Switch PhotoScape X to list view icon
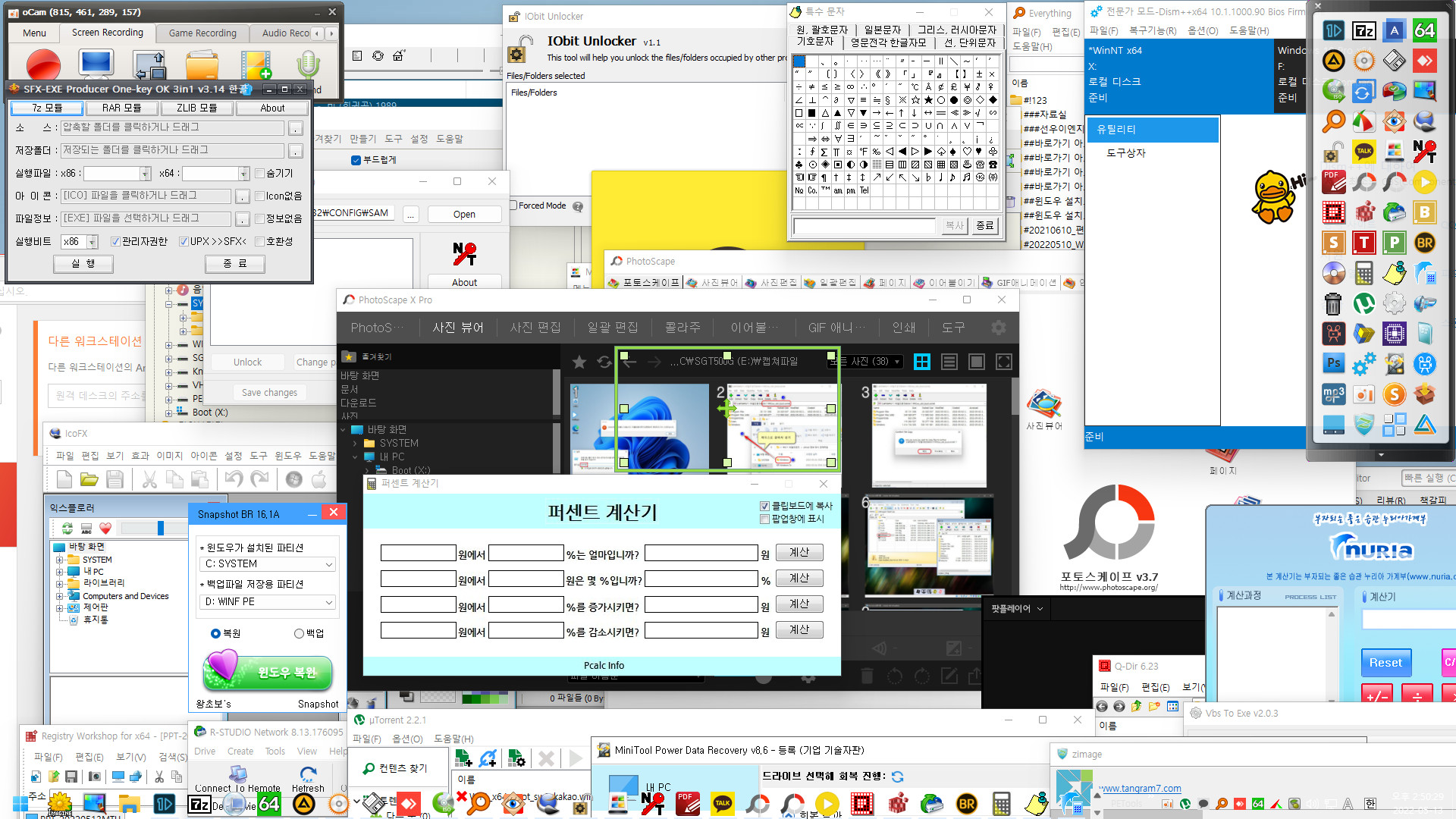This screenshot has height=819, width=1456. pyautogui.click(x=949, y=362)
